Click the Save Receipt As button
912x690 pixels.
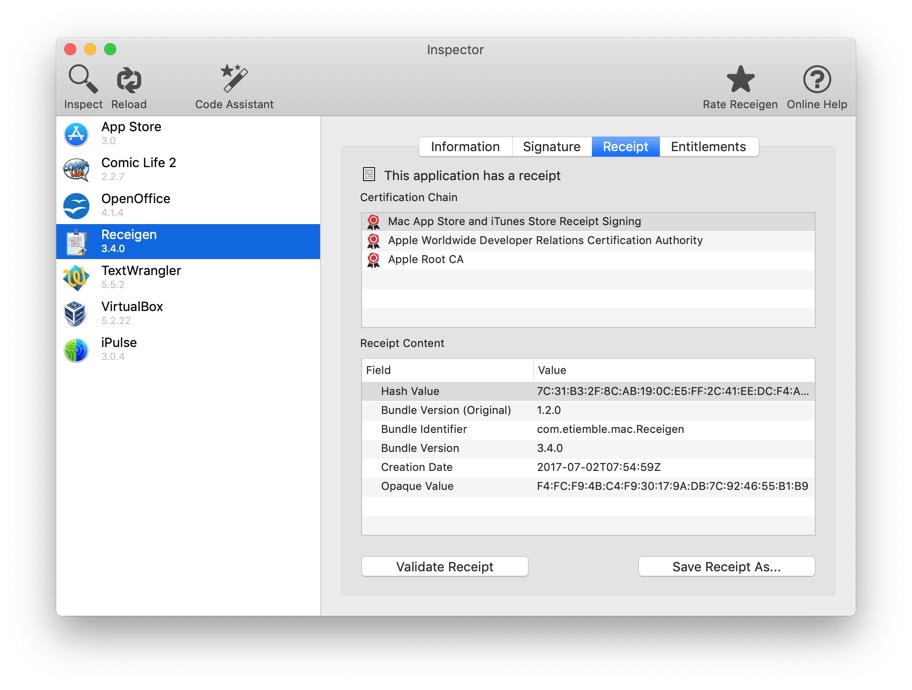click(726, 567)
